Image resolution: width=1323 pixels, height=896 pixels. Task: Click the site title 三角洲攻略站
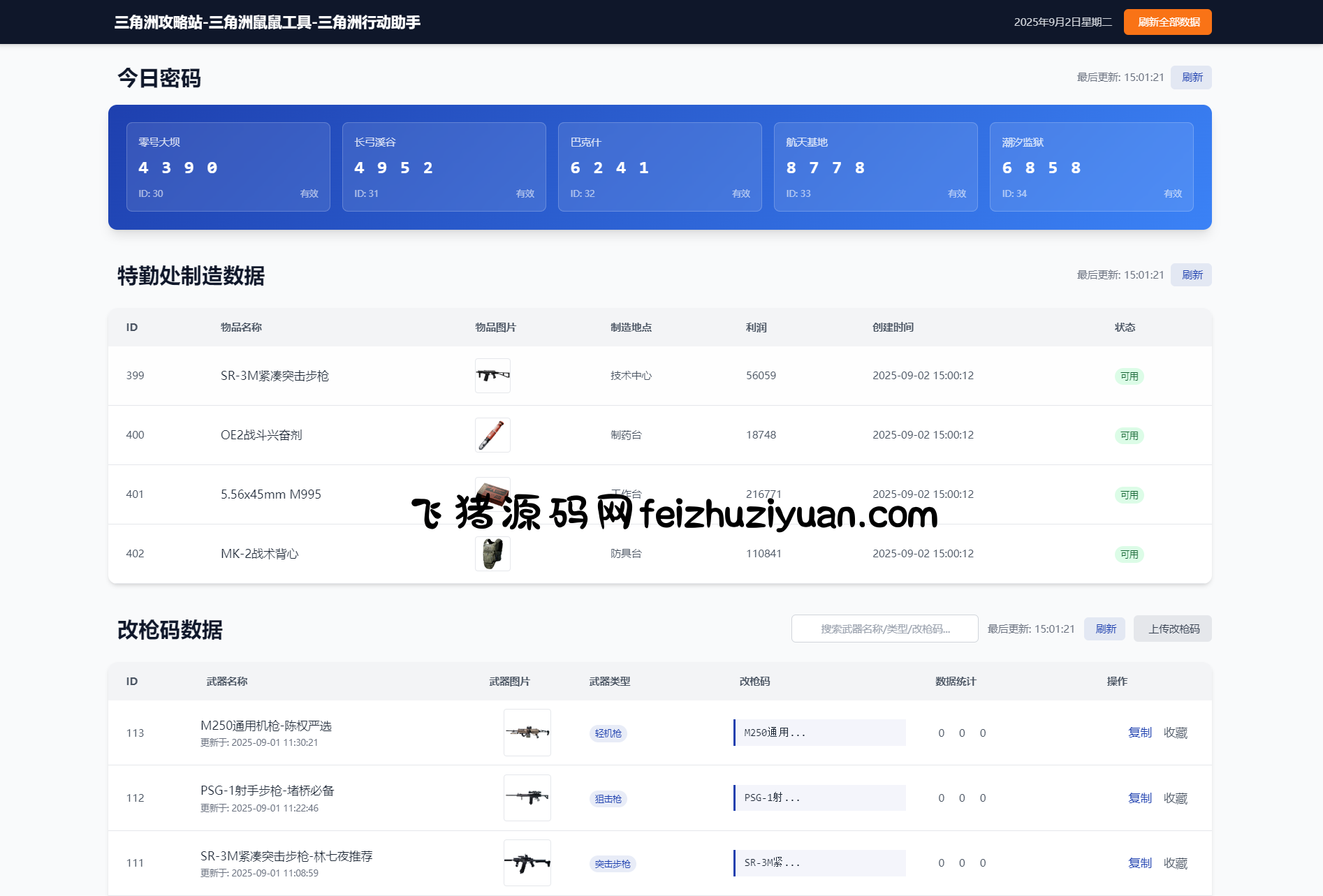click(268, 22)
